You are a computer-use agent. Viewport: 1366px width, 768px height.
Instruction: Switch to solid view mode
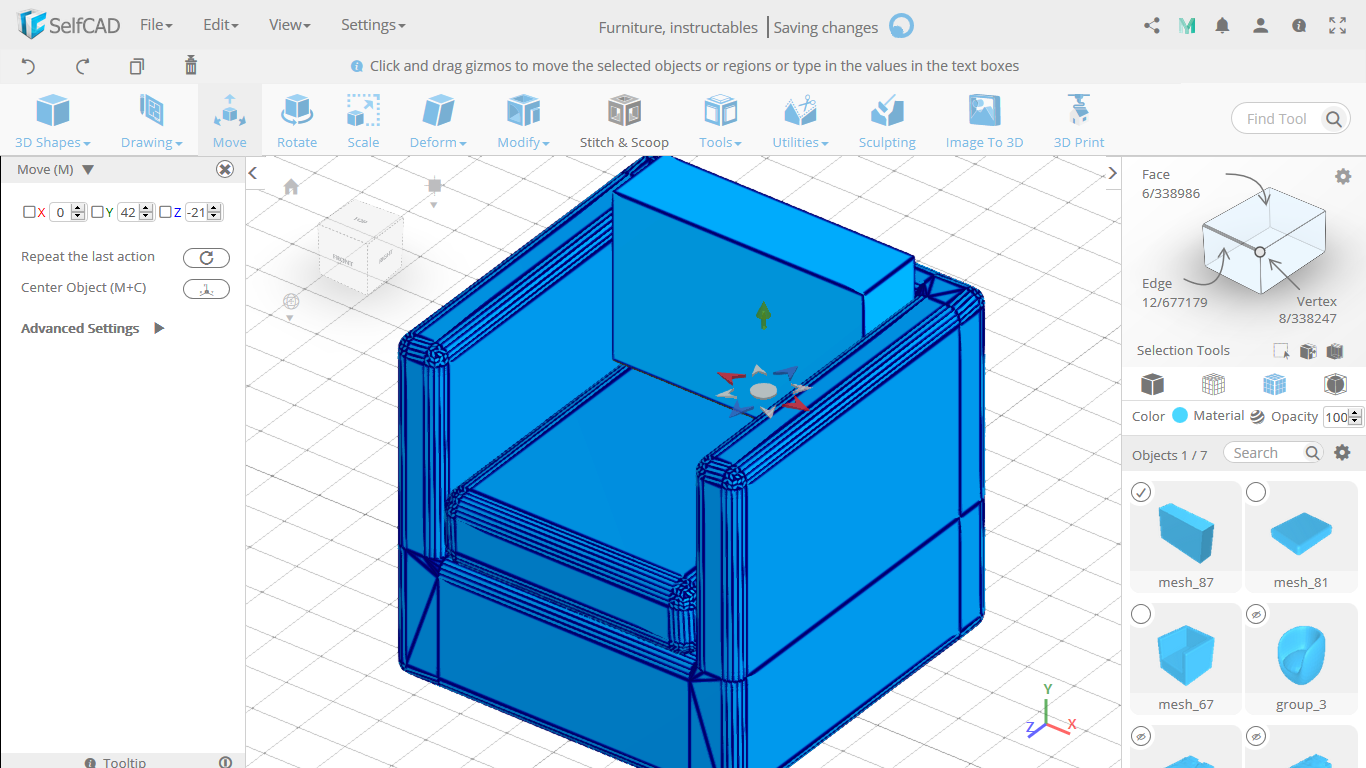(1153, 384)
